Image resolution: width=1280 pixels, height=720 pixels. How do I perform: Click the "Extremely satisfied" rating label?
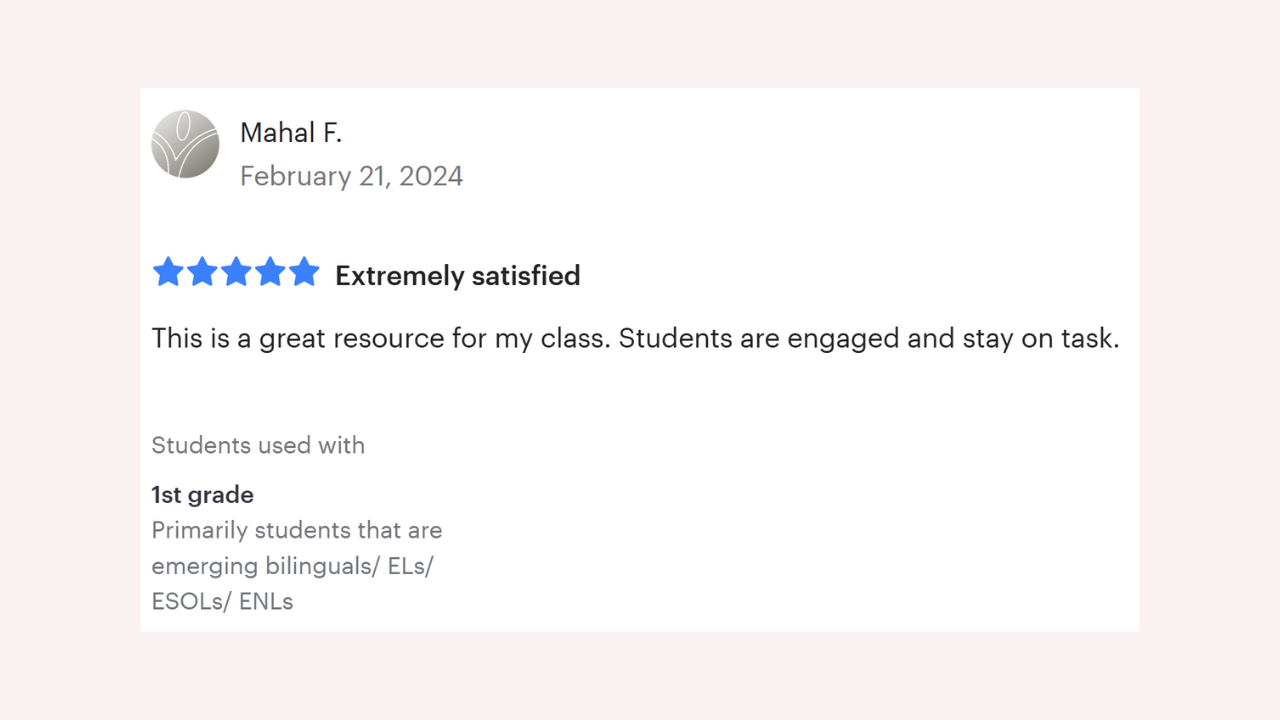pos(457,276)
